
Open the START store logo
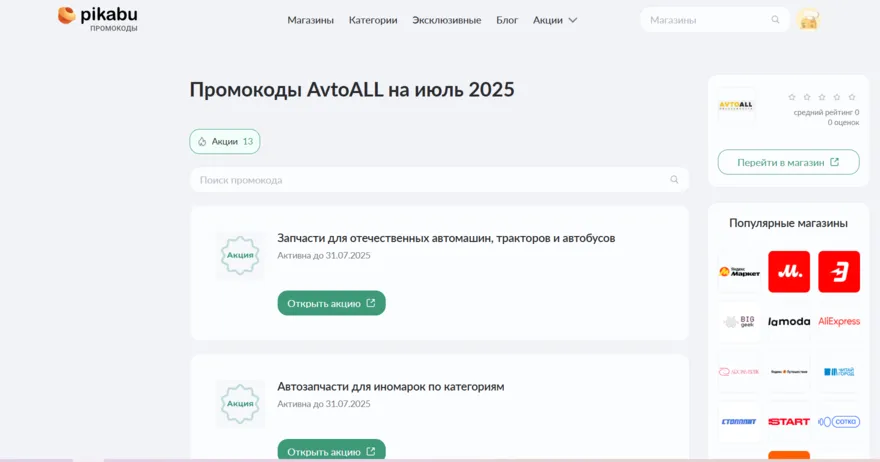tap(789, 422)
